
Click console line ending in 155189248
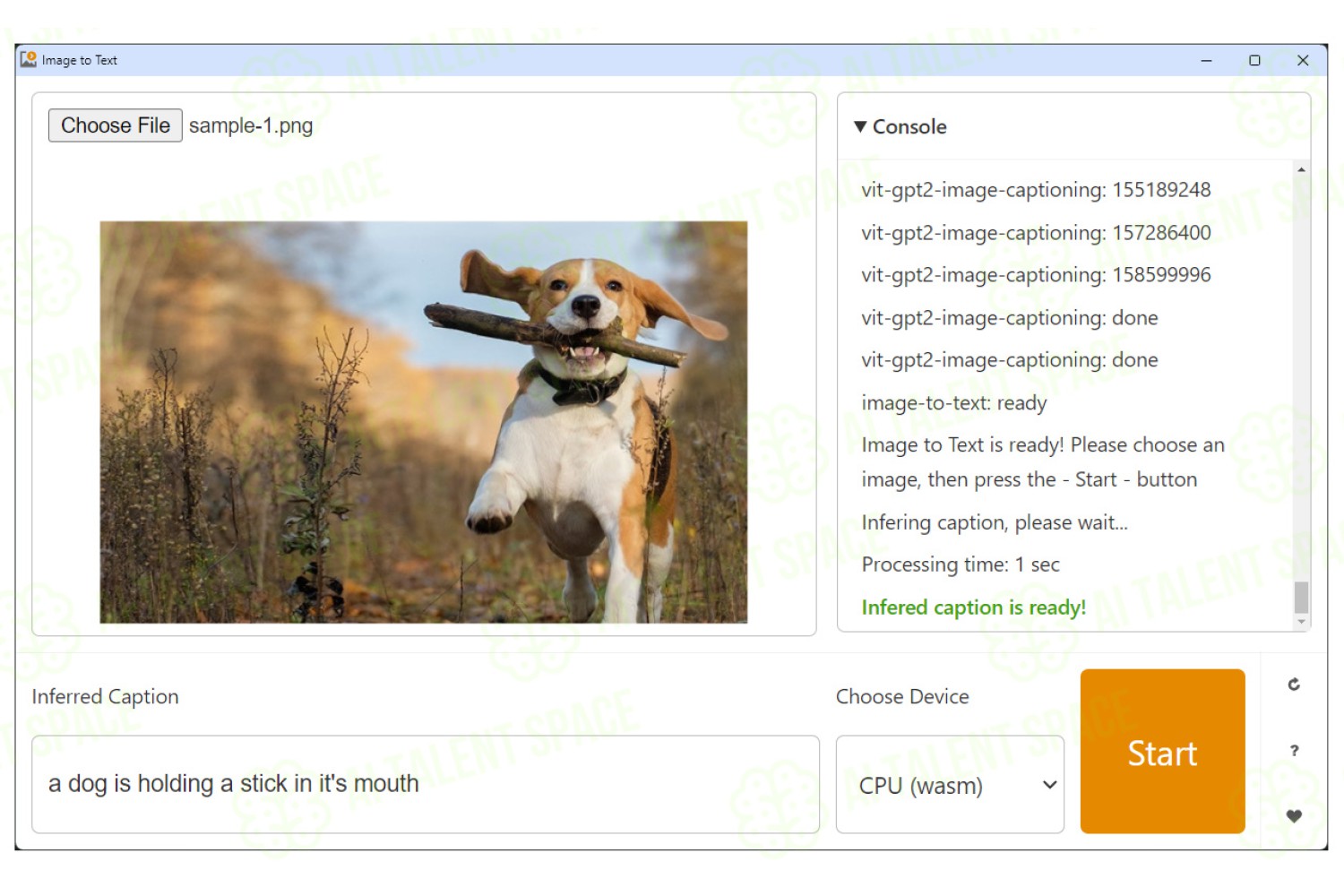(x=1036, y=190)
